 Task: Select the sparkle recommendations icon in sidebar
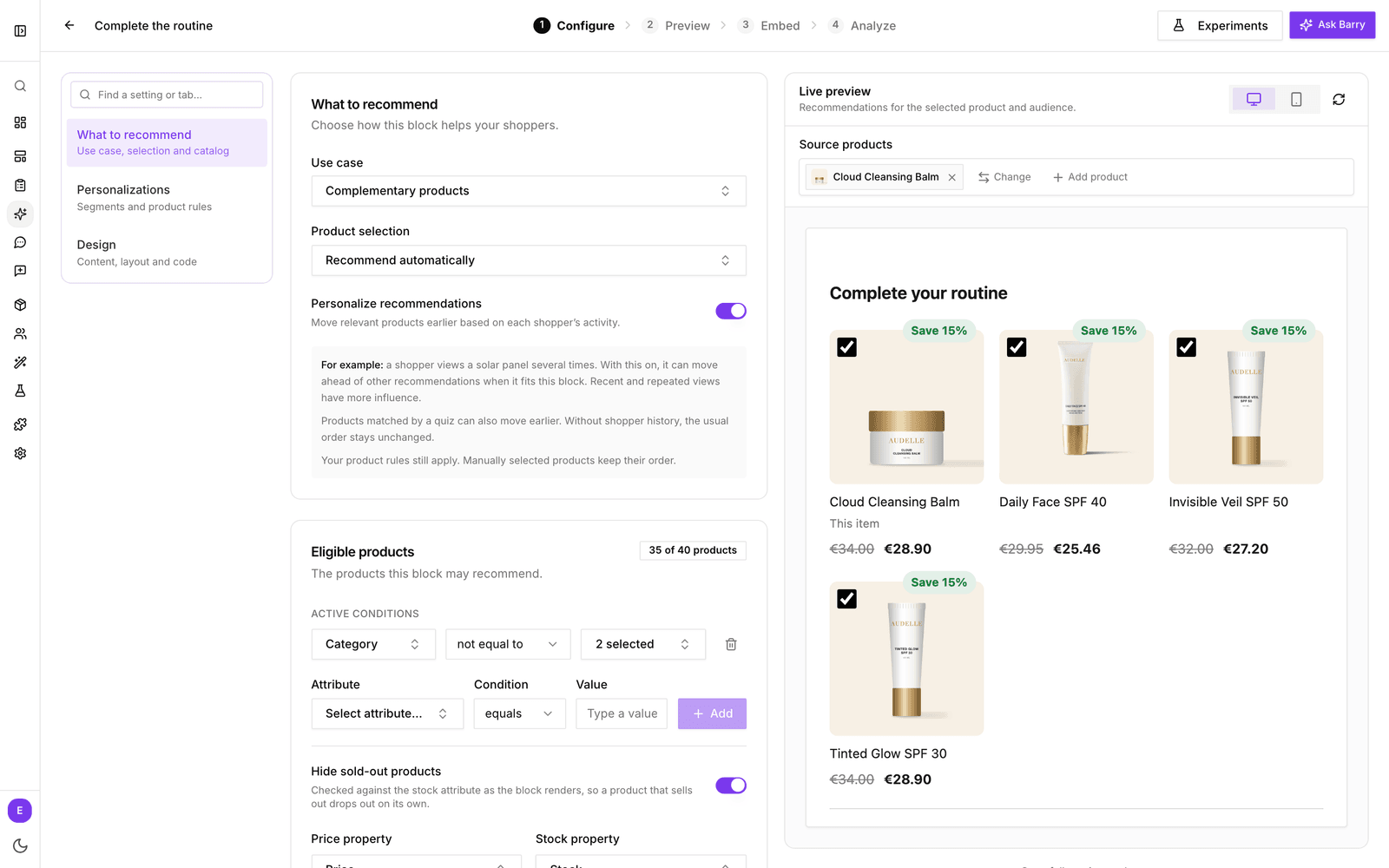[20, 214]
